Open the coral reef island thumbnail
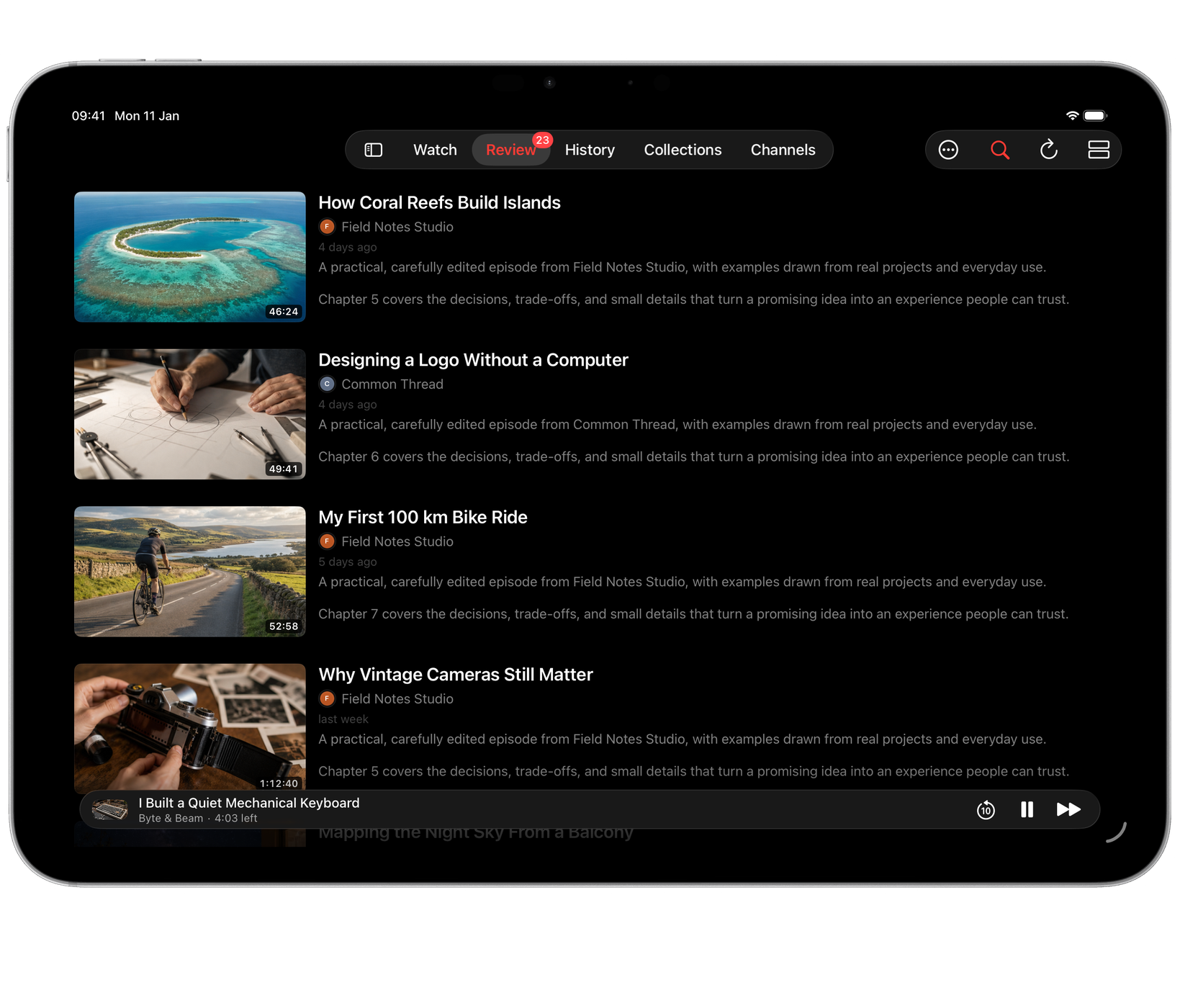This screenshot has width=1180, height=1008. [190, 257]
